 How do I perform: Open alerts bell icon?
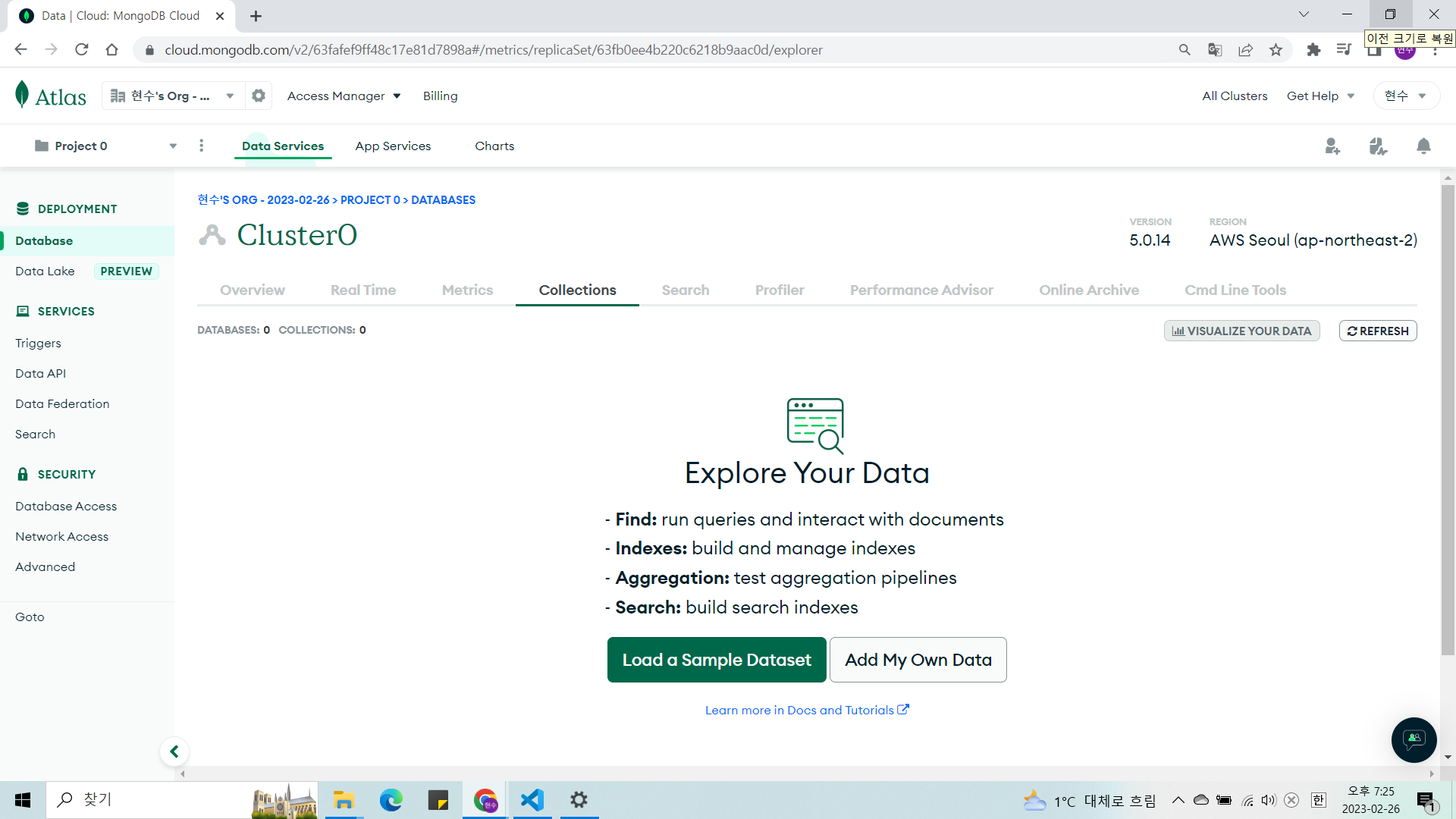pos(1423,146)
